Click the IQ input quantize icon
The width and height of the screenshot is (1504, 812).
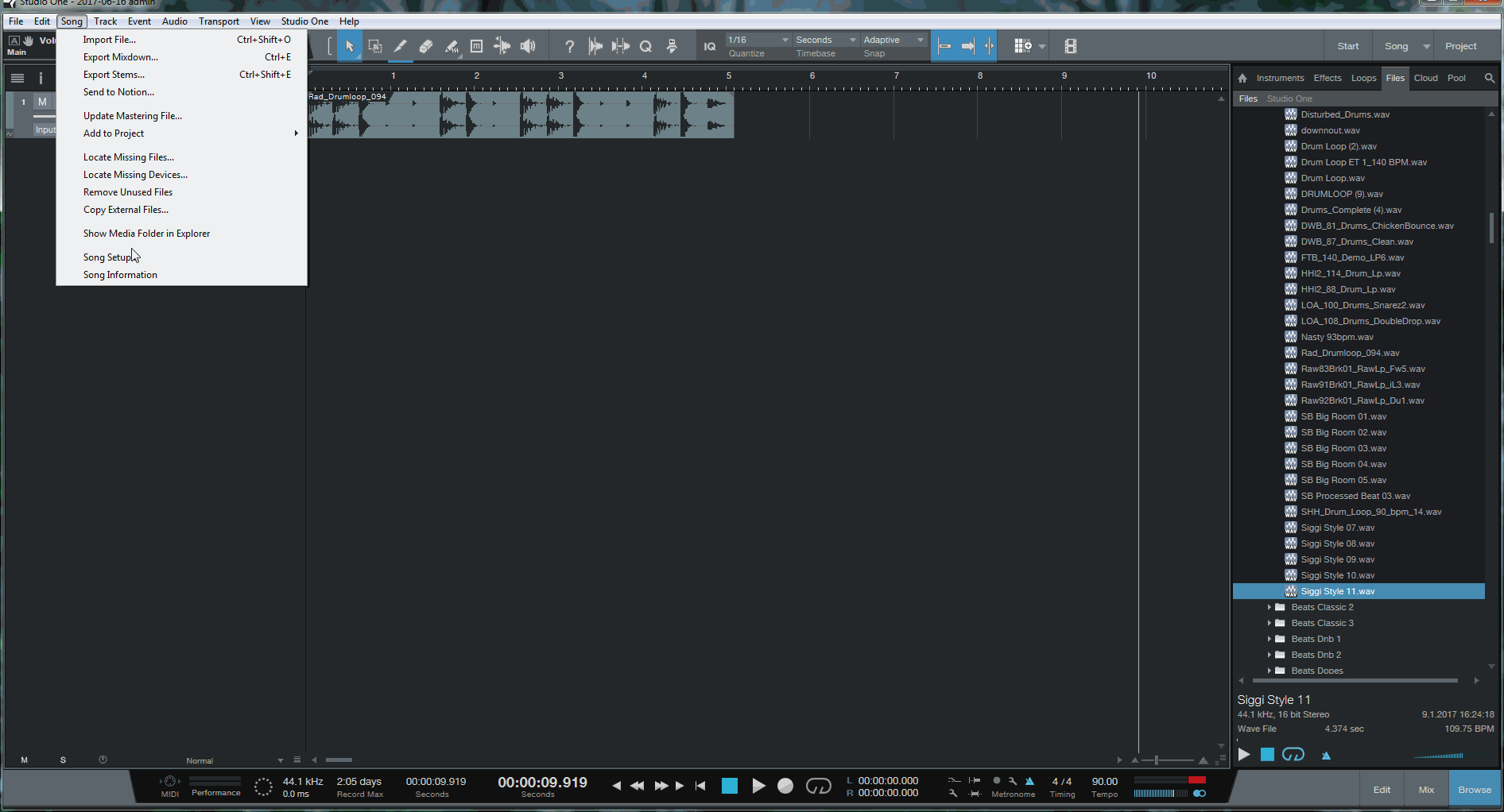[x=709, y=46]
